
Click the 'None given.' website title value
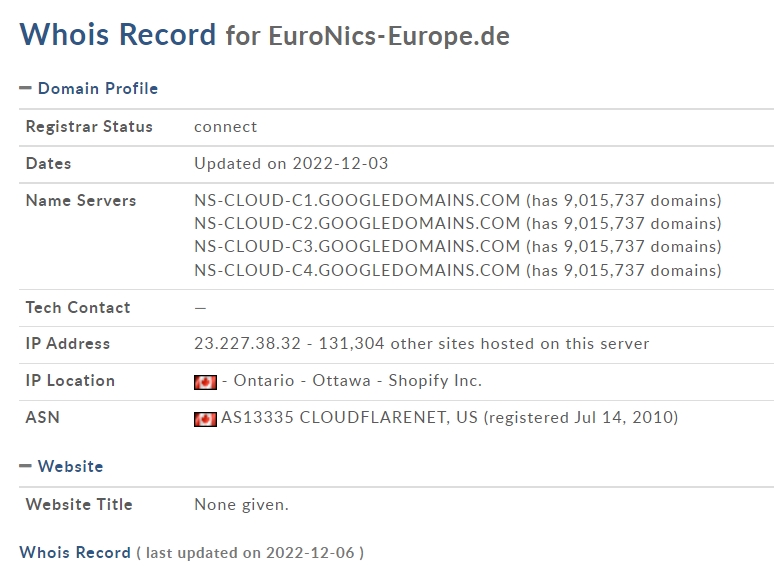coord(241,504)
